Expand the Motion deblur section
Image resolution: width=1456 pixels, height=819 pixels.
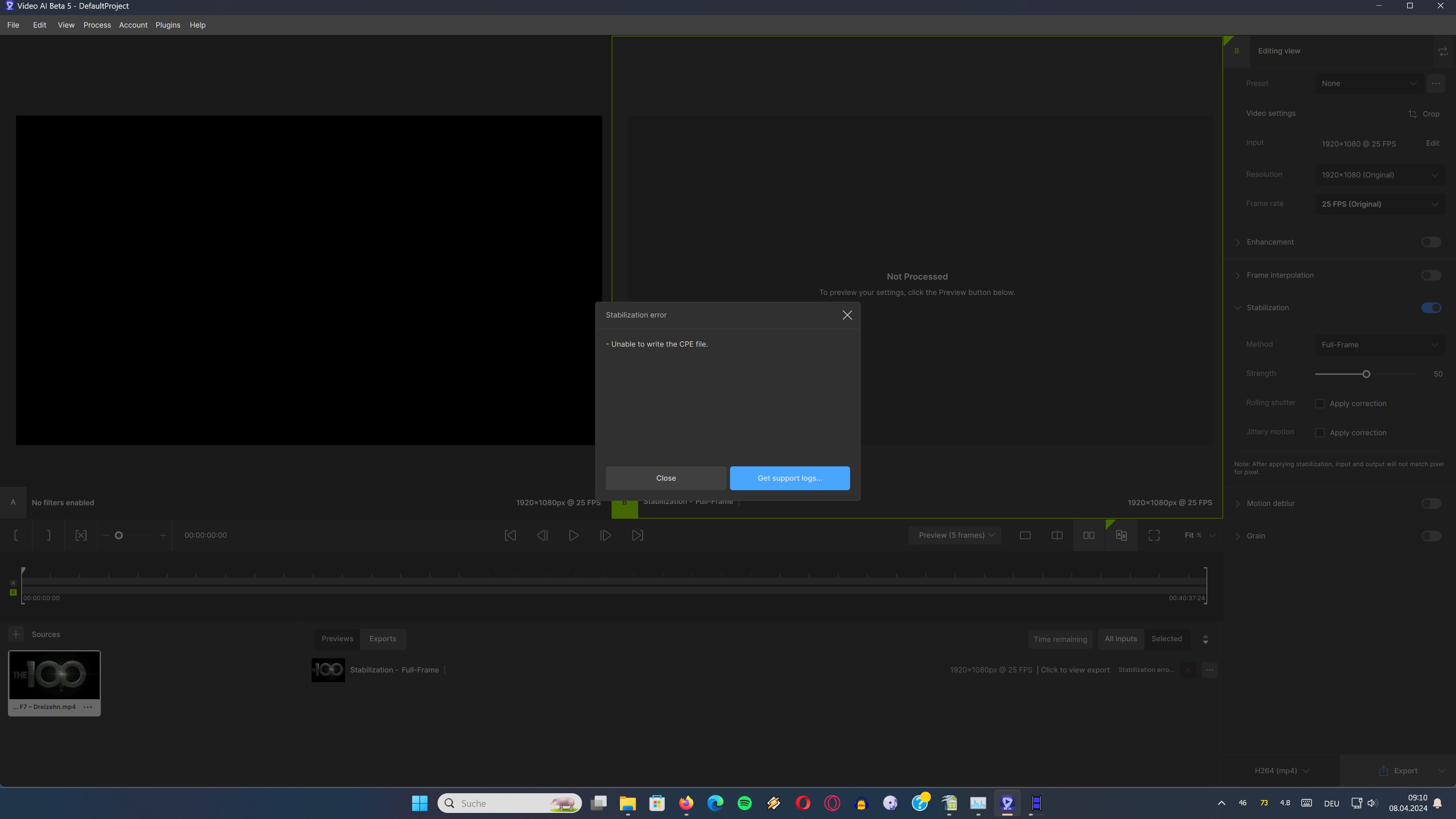click(x=1238, y=504)
